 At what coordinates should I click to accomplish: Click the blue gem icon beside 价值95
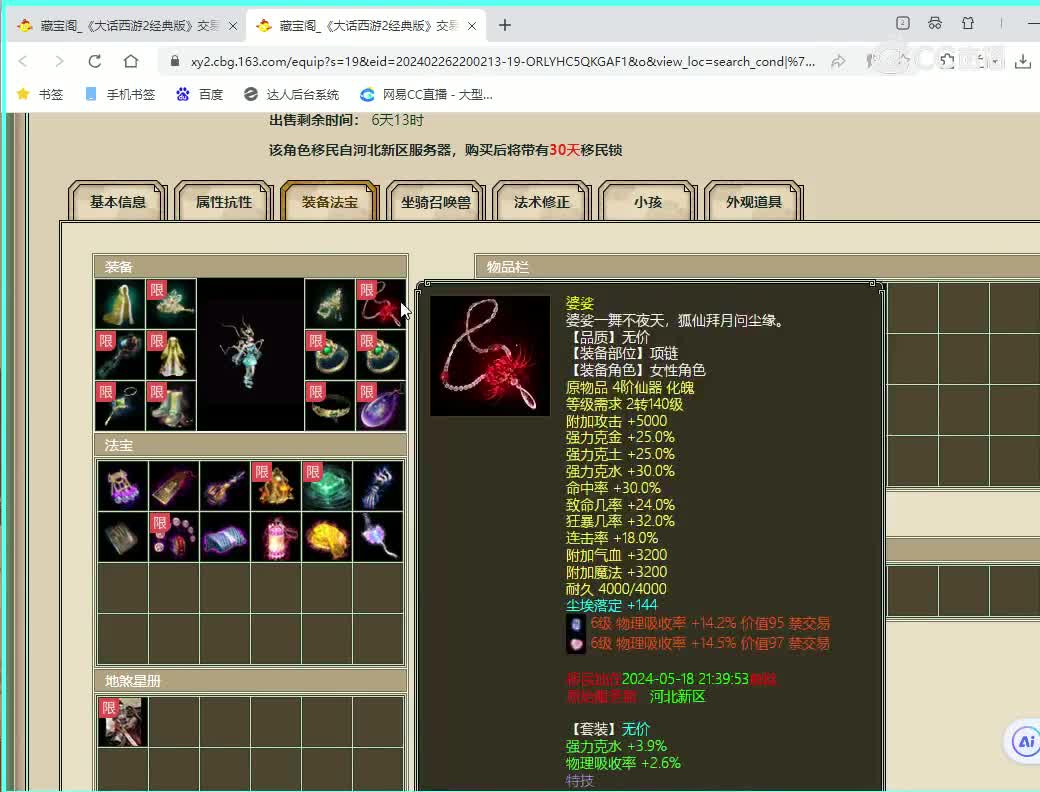coord(576,624)
